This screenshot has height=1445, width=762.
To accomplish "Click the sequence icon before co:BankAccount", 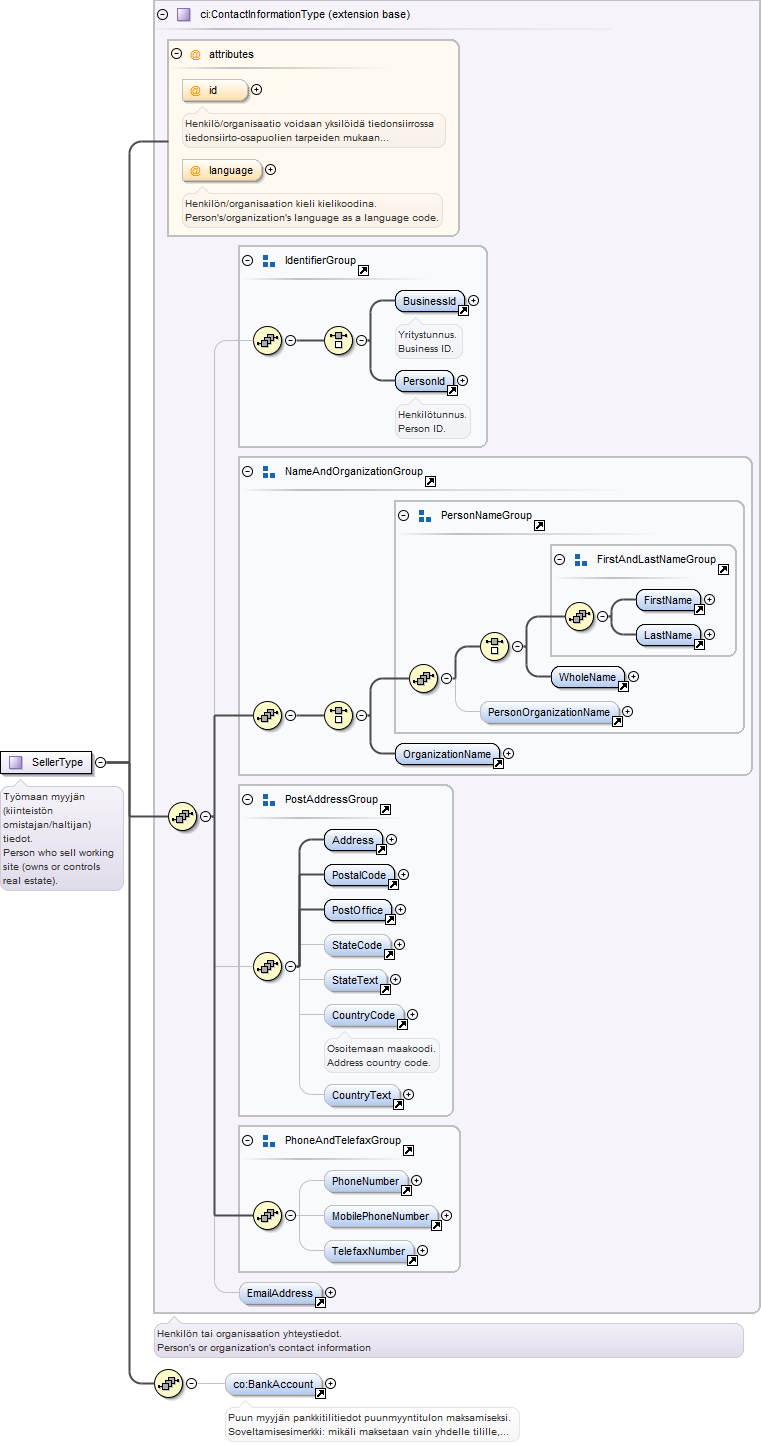I will 168,1384.
